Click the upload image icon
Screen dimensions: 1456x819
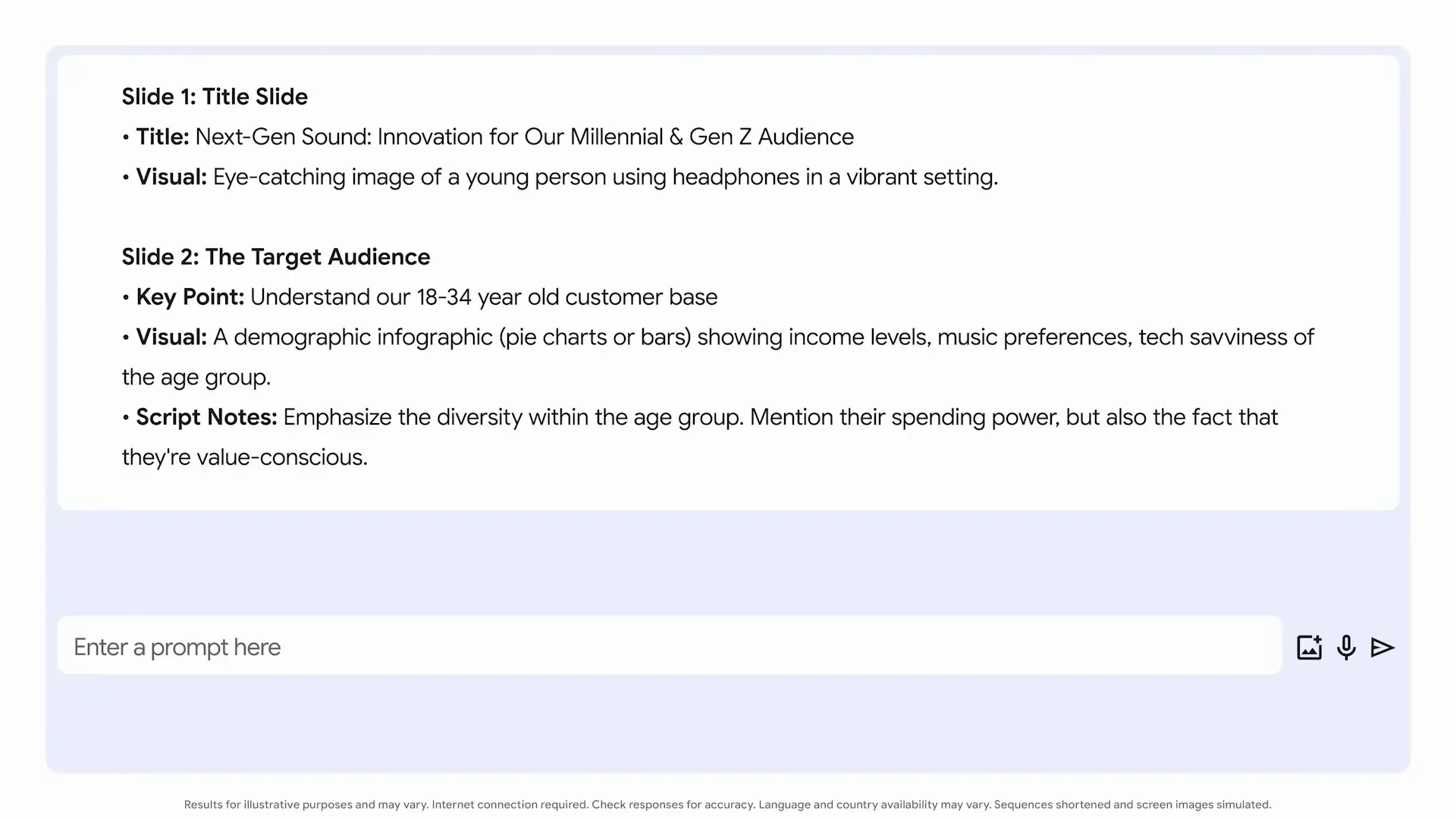pyautogui.click(x=1309, y=648)
